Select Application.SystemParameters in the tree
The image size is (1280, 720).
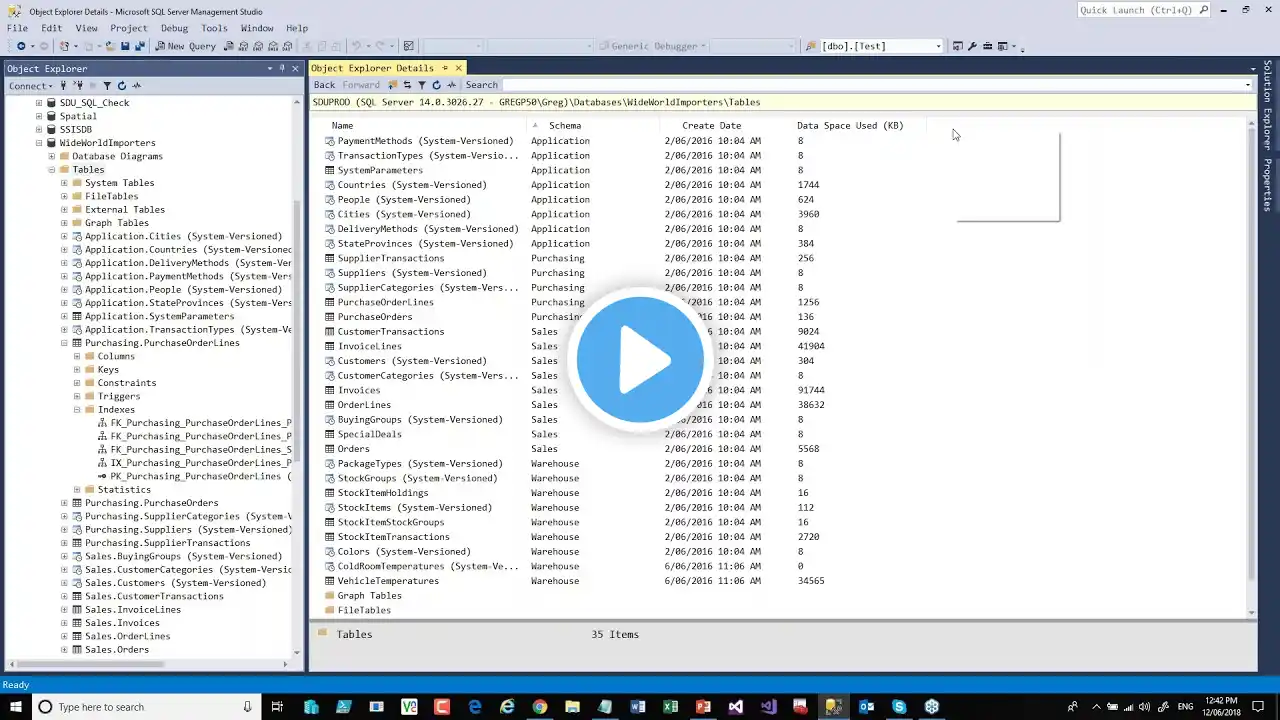point(159,316)
